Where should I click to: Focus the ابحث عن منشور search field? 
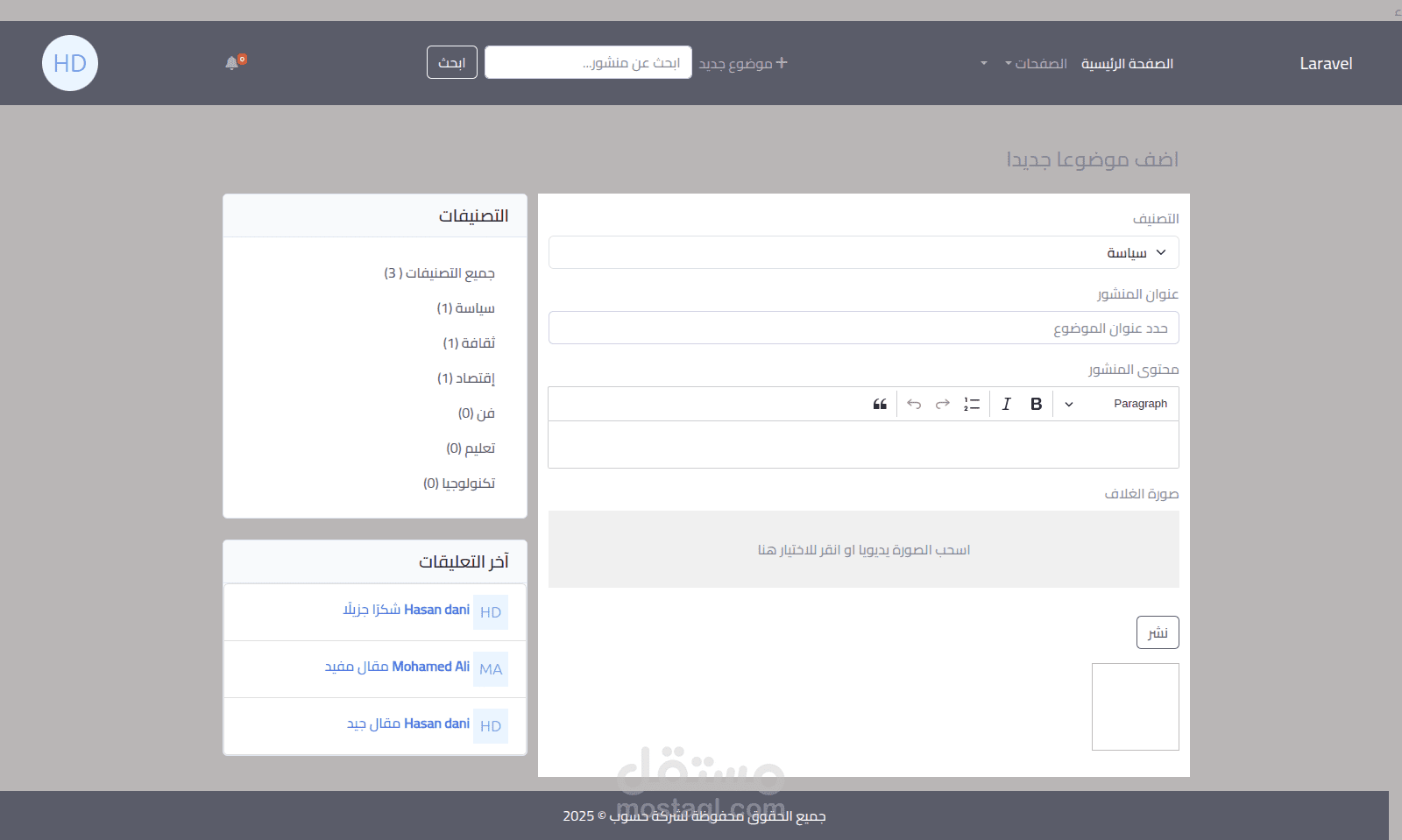coord(588,62)
